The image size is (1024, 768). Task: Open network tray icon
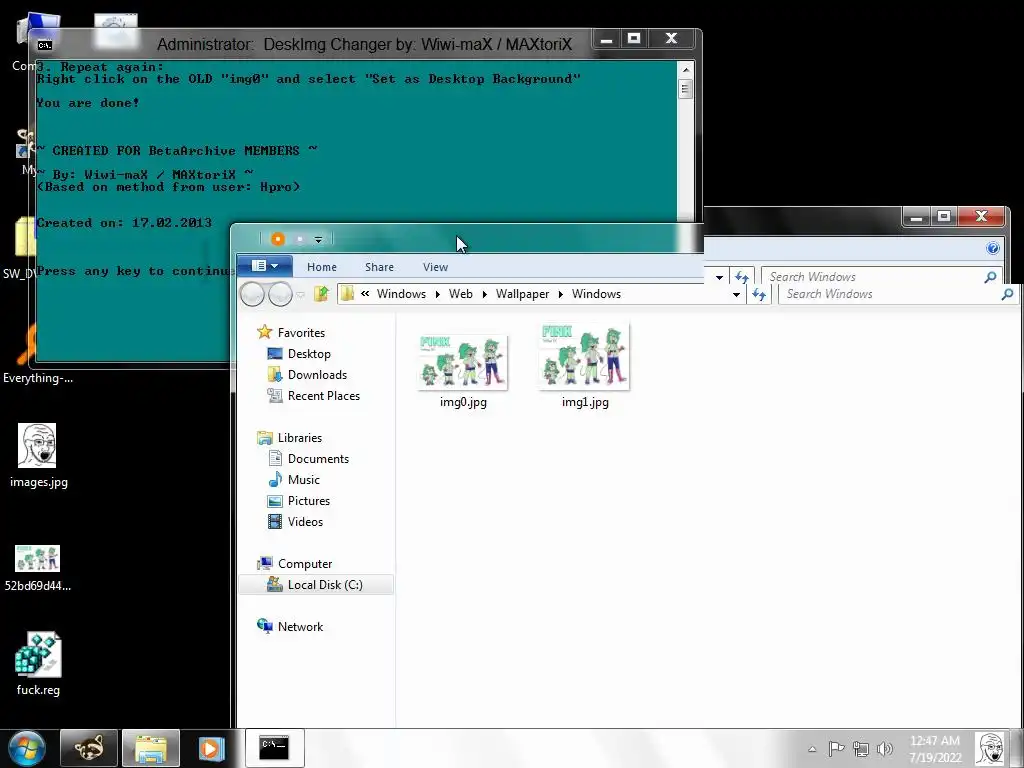861,749
